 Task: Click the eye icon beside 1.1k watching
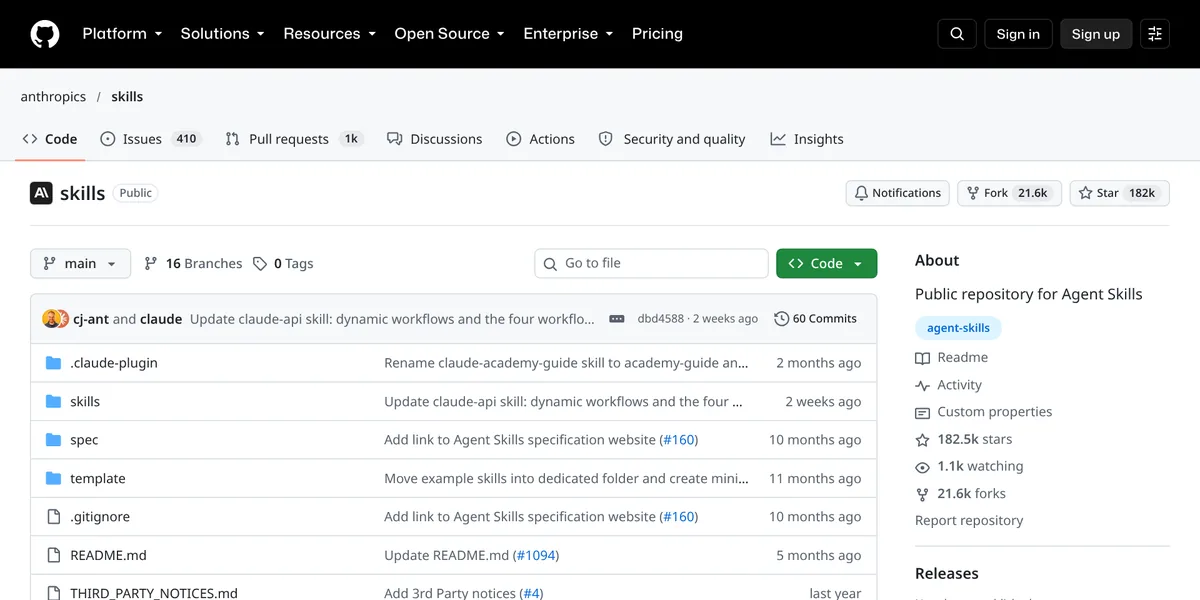[922, 467]
